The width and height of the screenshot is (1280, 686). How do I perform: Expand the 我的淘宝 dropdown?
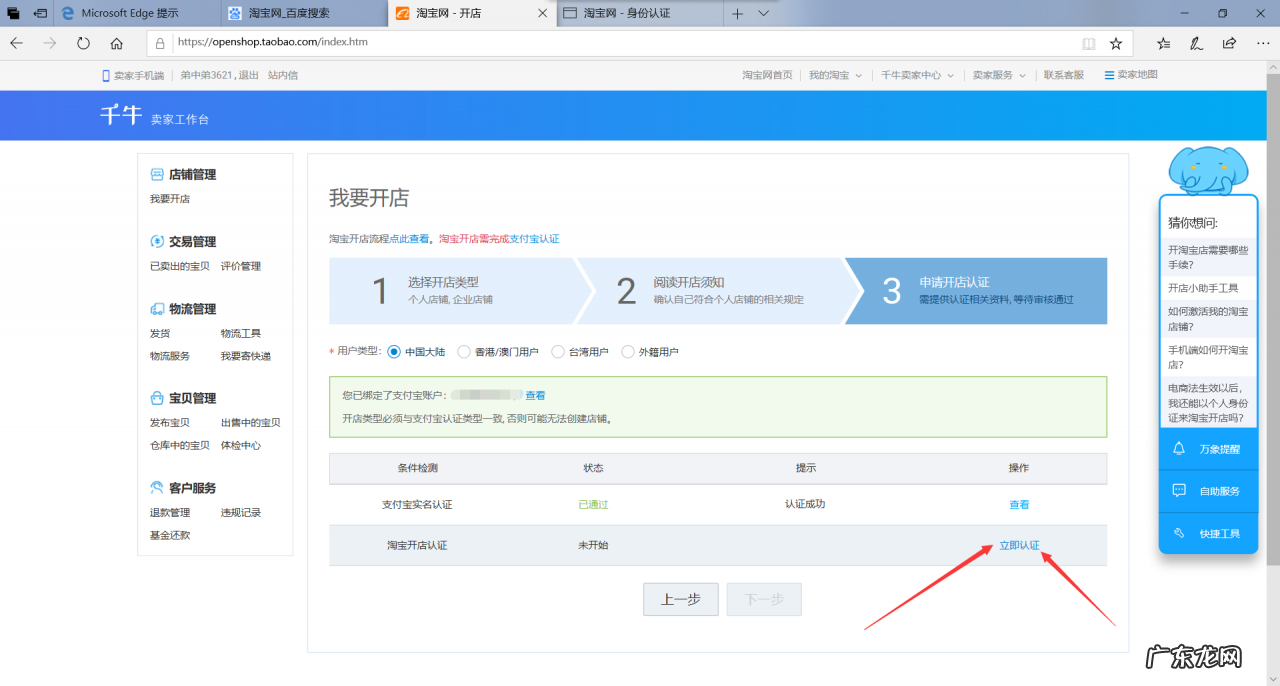pos(833,74)
